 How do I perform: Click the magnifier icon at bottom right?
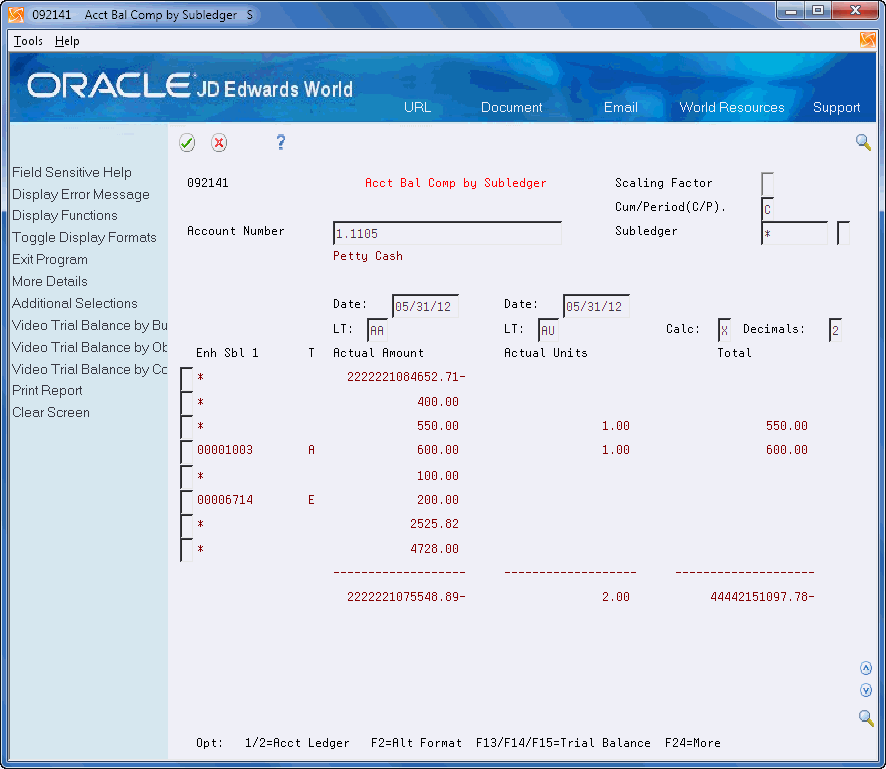(866, 718)
